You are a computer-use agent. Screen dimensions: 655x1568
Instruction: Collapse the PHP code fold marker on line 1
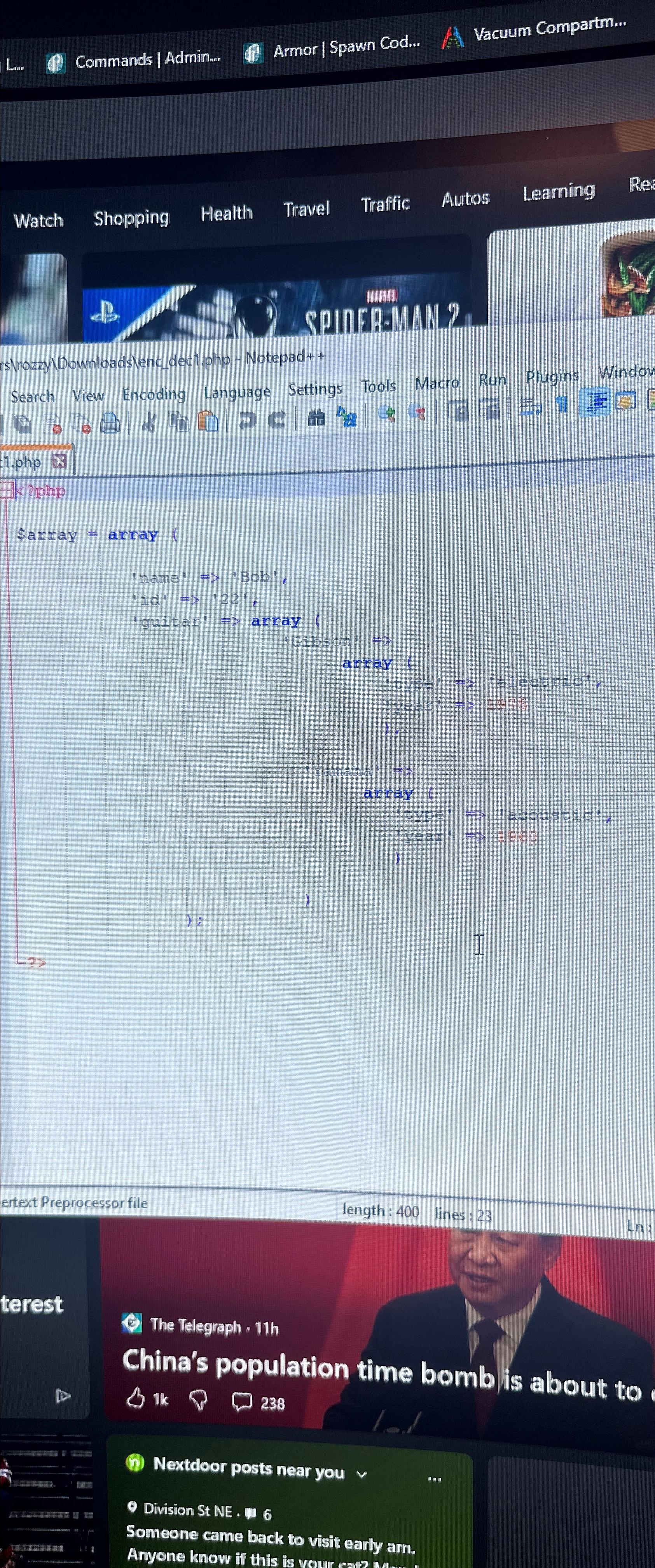pyautogui.click(x=5, y=490)
